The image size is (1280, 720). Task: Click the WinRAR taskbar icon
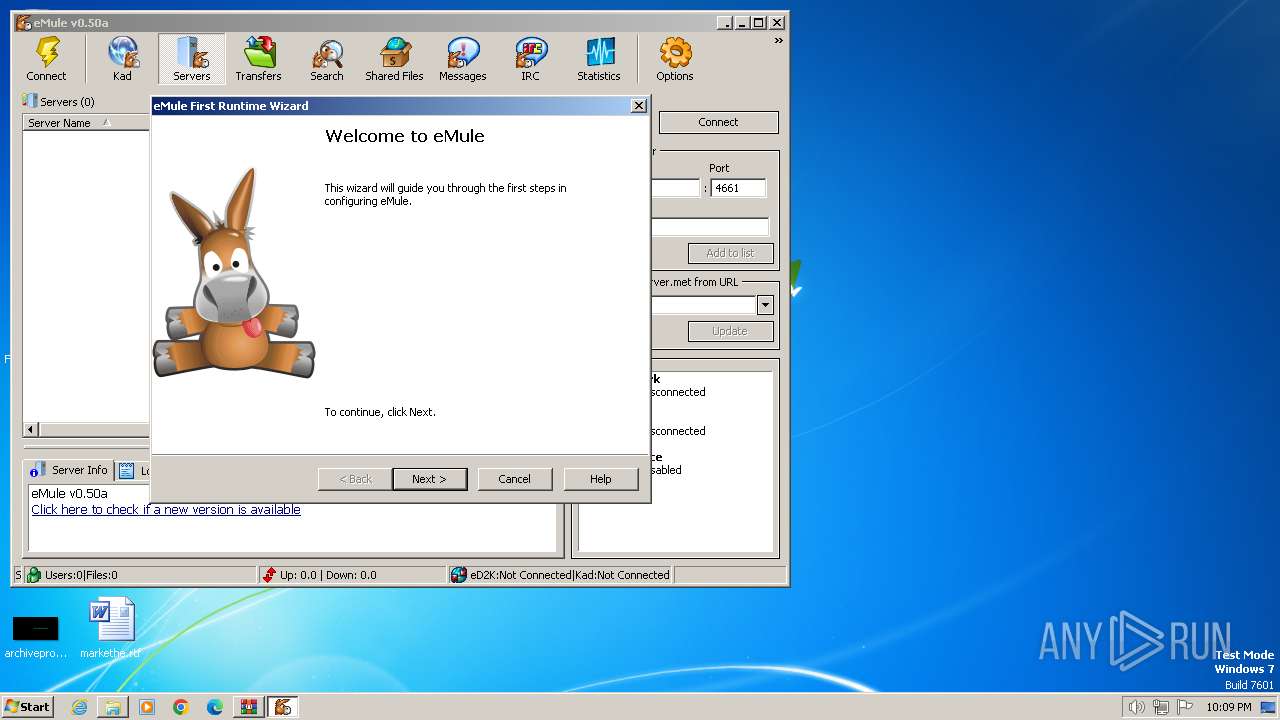point(249,707)
